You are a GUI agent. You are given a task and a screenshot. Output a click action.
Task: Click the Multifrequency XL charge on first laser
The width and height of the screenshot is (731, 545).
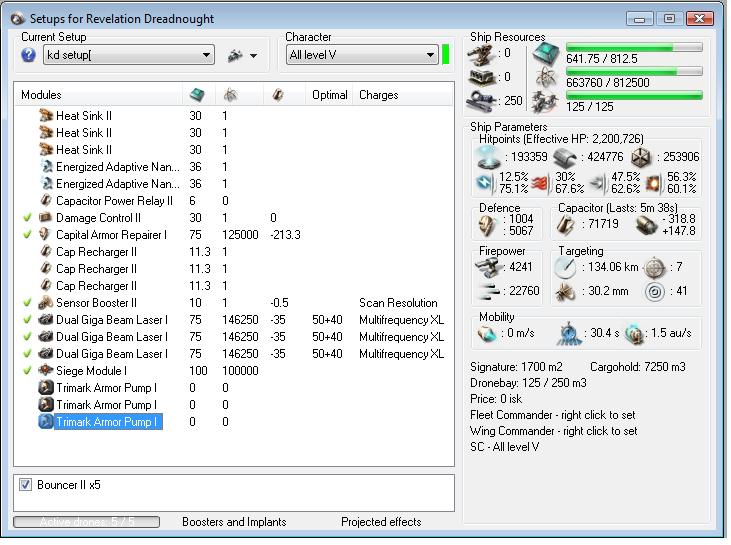pos(401,320)
